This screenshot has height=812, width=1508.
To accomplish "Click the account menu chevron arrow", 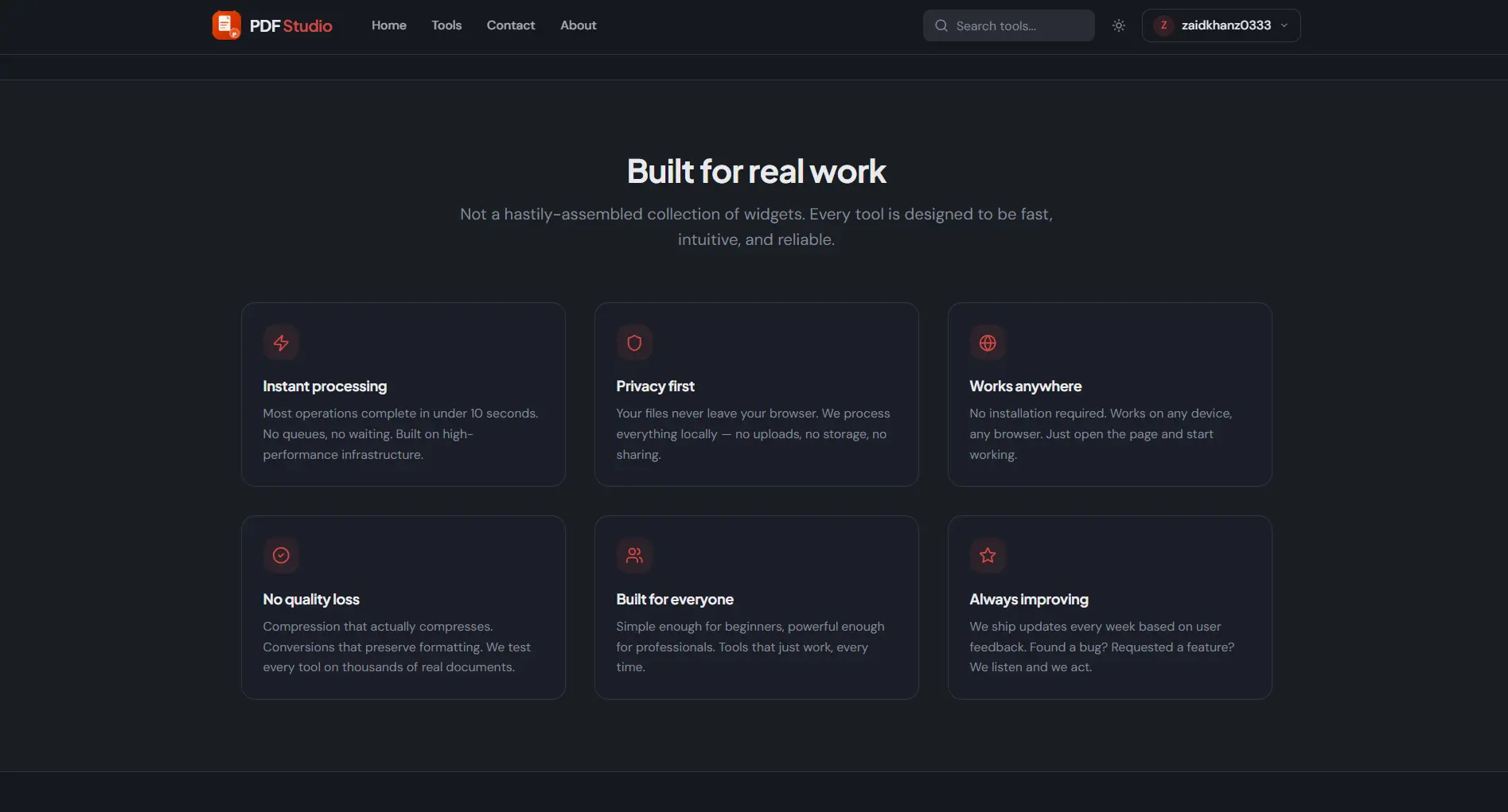I will 1284,25.
